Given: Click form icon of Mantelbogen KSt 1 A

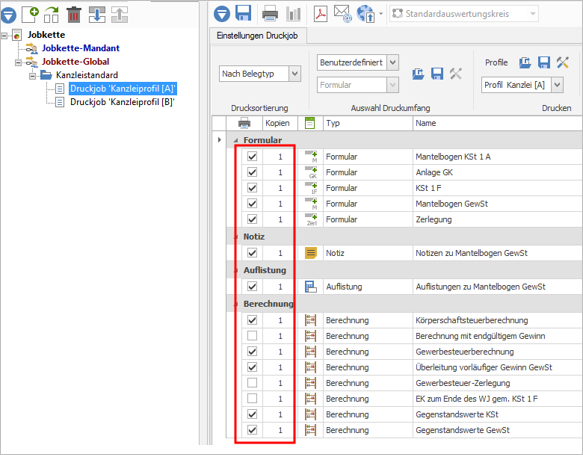Looking at the screenshot, I should 311,156.
